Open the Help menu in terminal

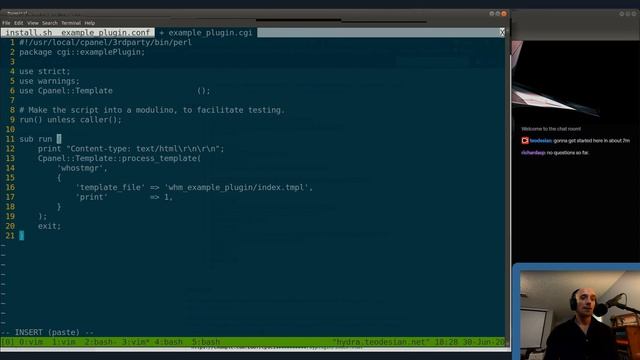90,23
